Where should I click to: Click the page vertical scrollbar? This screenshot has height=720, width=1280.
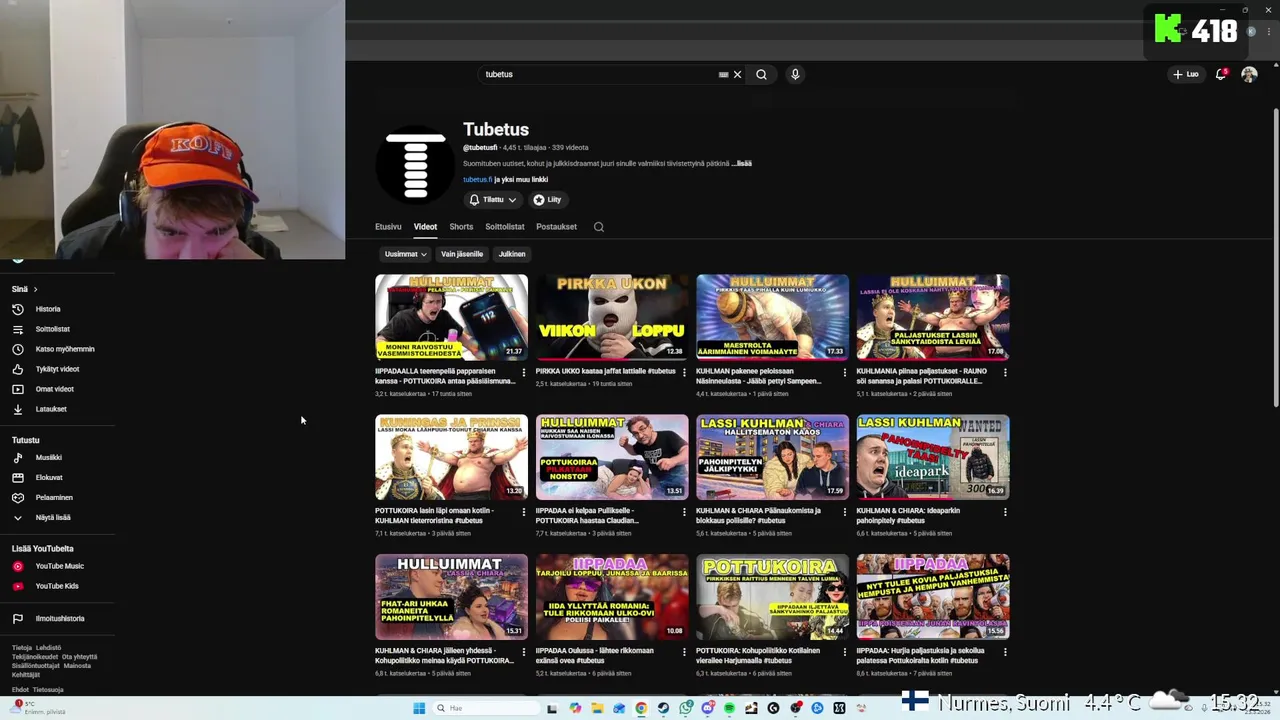(1275, 255)
